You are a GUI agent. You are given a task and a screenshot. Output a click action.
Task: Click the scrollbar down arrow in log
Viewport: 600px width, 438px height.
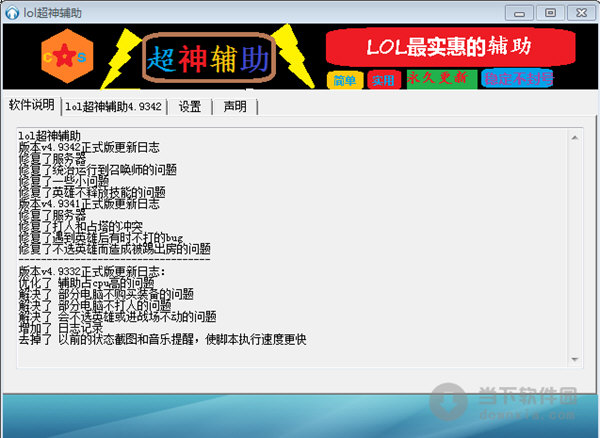pyautogui.click(x=575, y=359)
